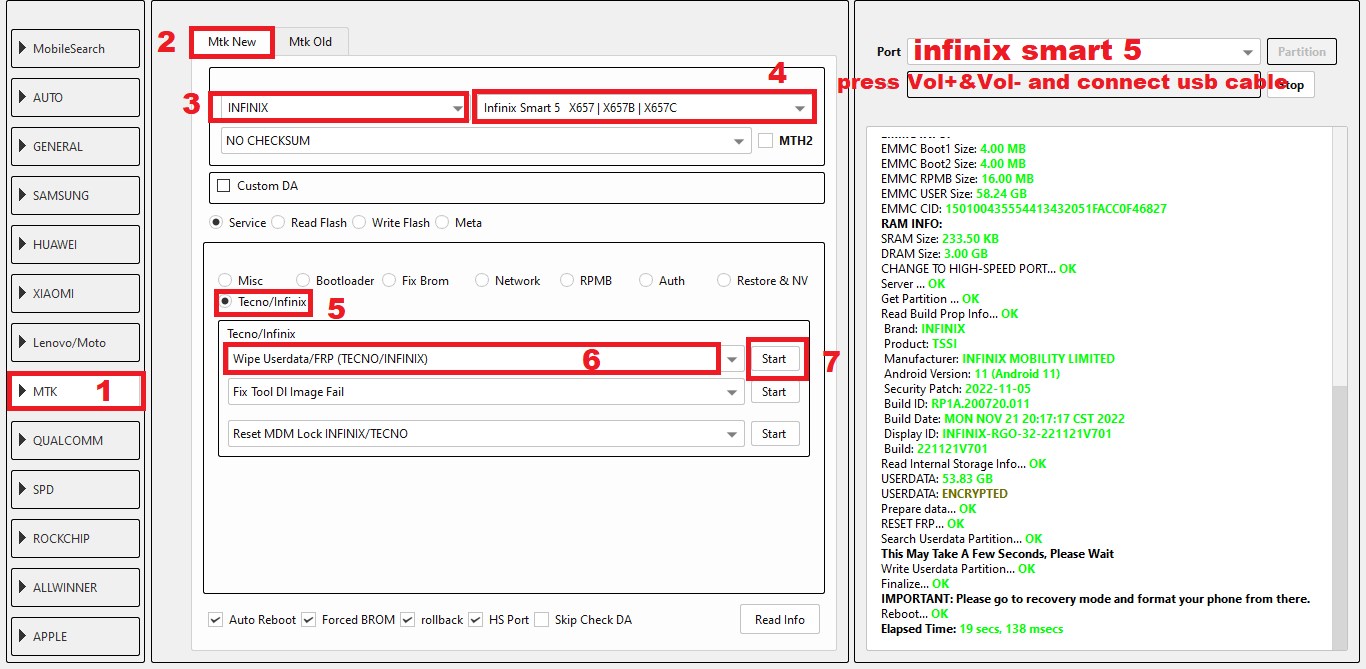Select the Misc radio option
Viewport: 1366px width, 669px height.
225,281
